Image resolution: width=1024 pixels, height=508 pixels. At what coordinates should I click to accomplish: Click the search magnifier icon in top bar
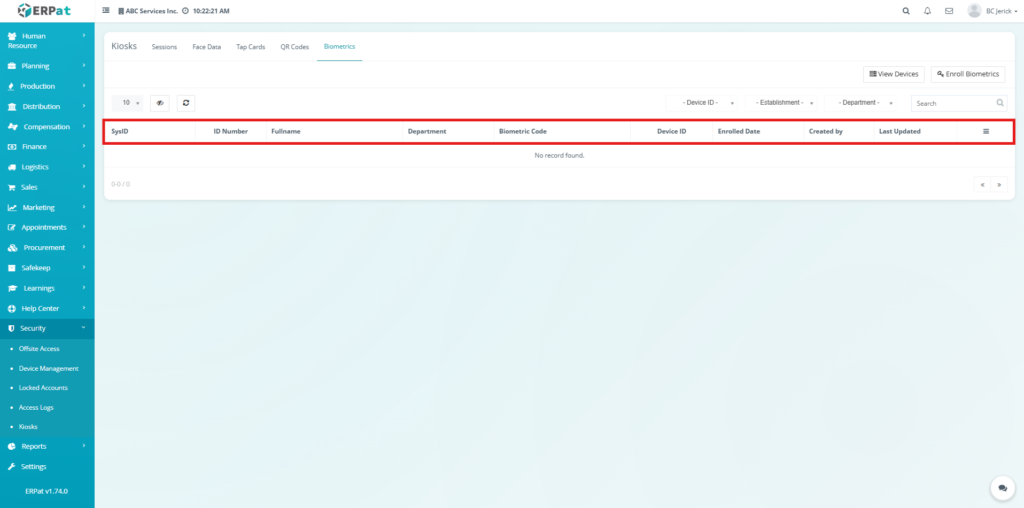pyautogui.click(x=906, y=11)
